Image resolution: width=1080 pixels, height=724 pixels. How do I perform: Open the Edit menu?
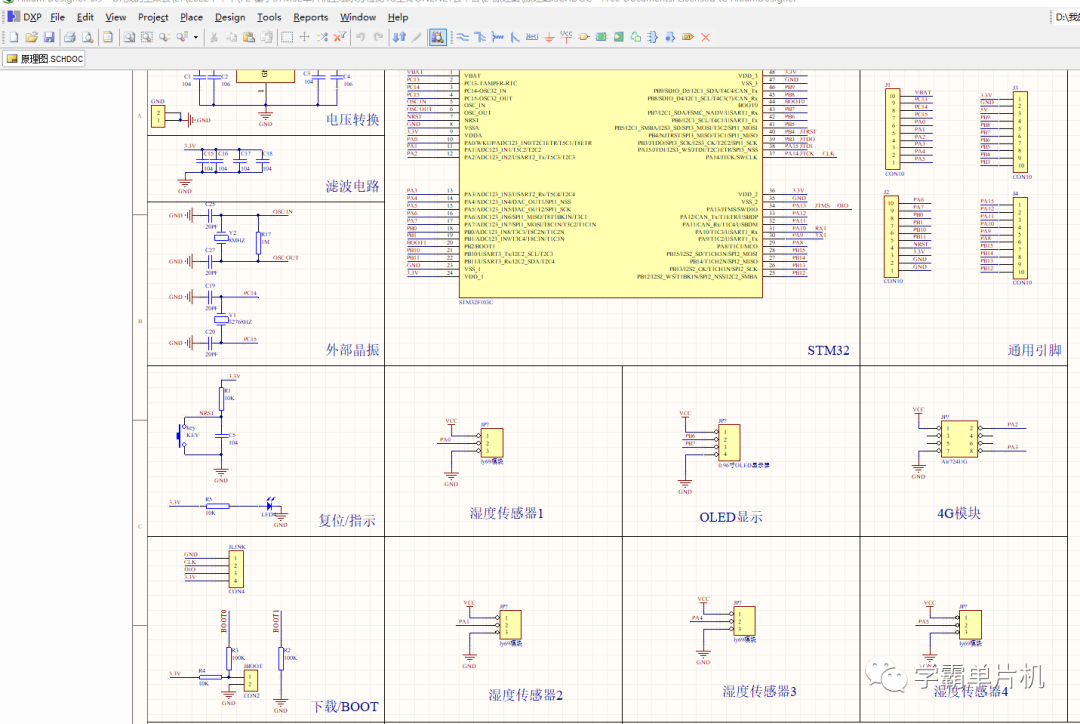coord(85,17)
